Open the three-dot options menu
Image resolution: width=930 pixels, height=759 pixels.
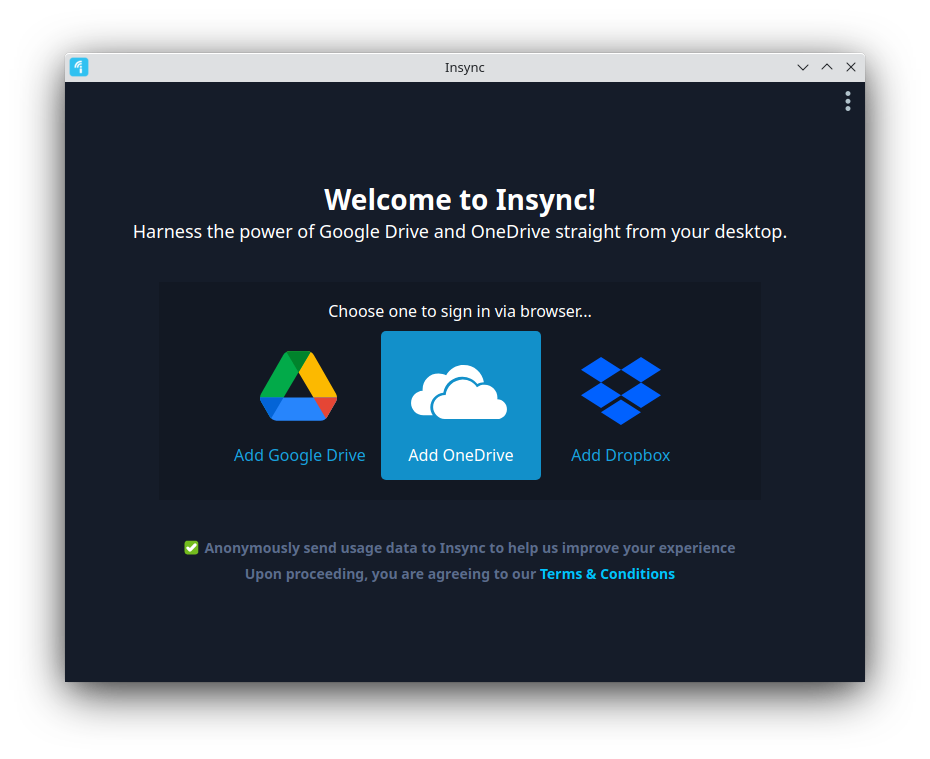(848, 101)
